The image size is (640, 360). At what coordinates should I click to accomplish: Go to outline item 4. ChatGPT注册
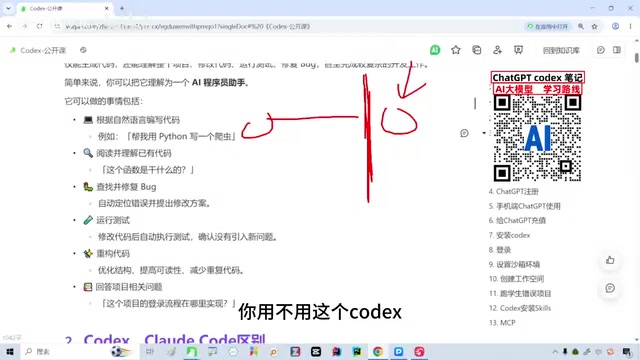point(513,191)
